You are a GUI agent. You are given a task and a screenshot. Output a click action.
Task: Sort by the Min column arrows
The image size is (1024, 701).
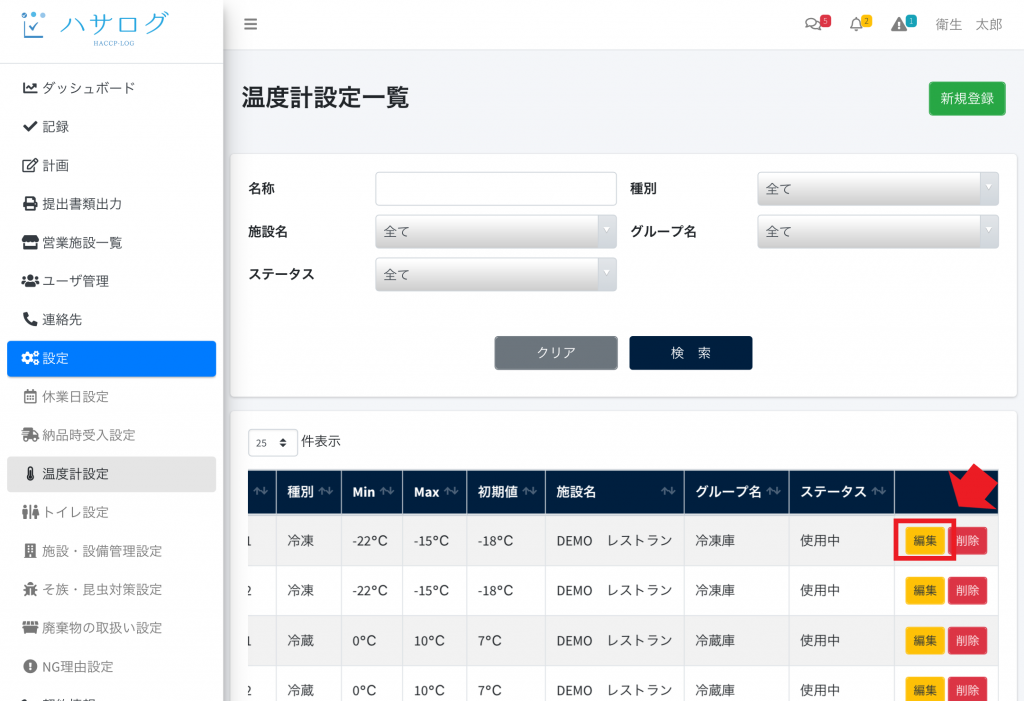click(388, 492)
